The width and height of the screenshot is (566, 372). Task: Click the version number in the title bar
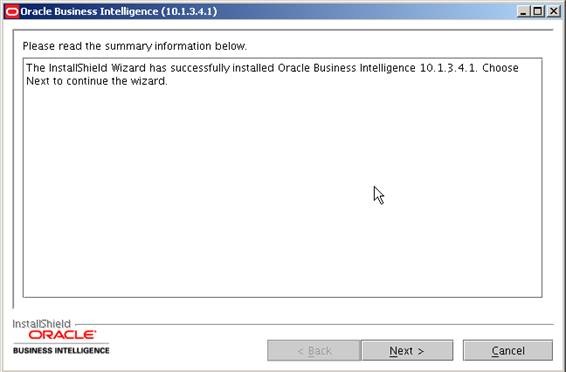click(189, 12)
